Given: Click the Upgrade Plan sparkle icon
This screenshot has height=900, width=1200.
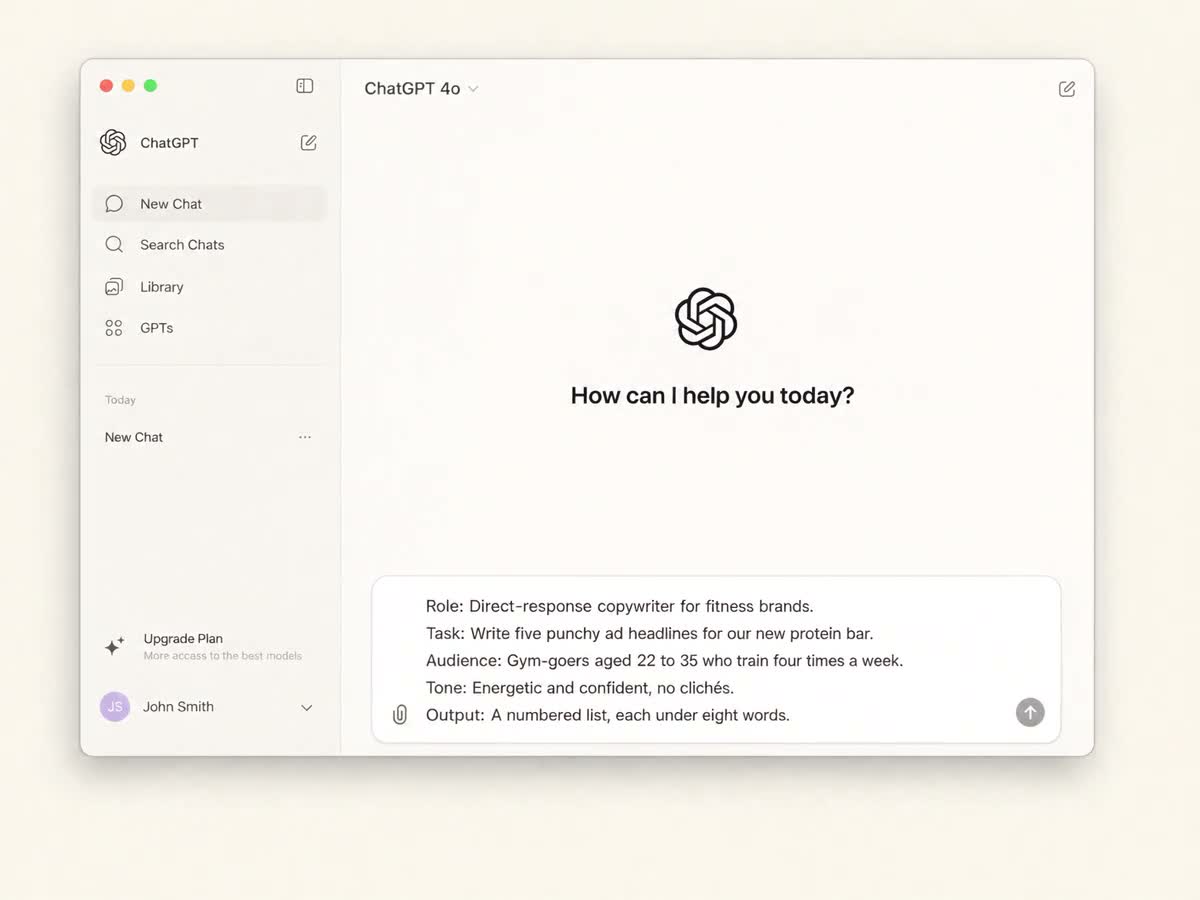Looking at the screenshot, I should point(115,646).
